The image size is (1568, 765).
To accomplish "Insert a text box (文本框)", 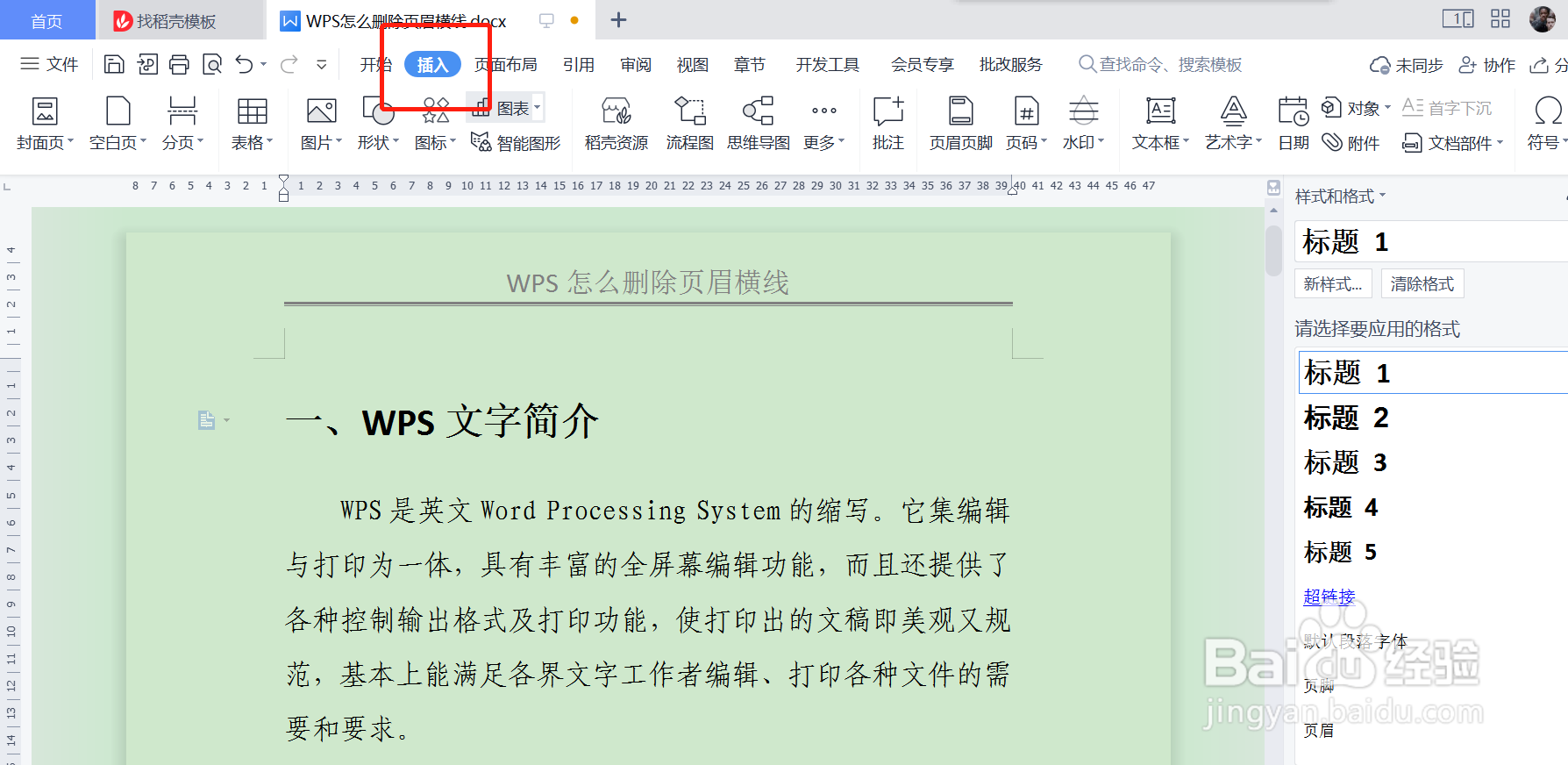I will 1160,123.
